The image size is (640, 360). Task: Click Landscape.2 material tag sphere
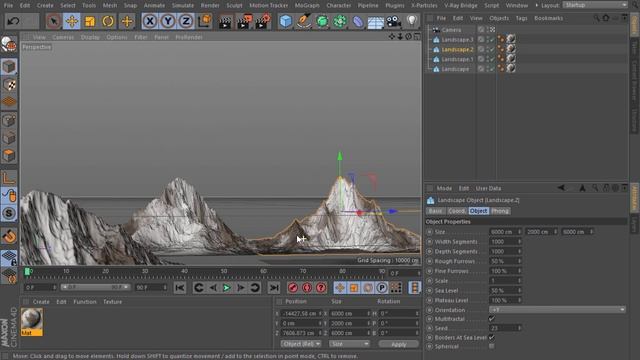(x=511, y=49)
